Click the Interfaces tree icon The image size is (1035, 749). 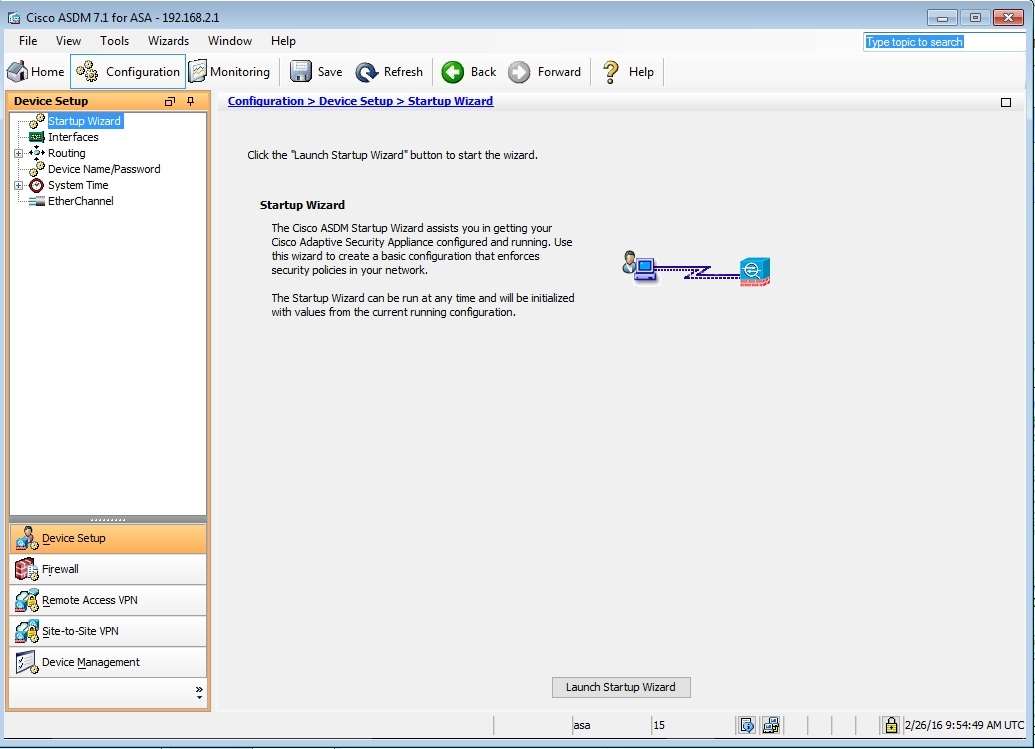pos(37,137)
